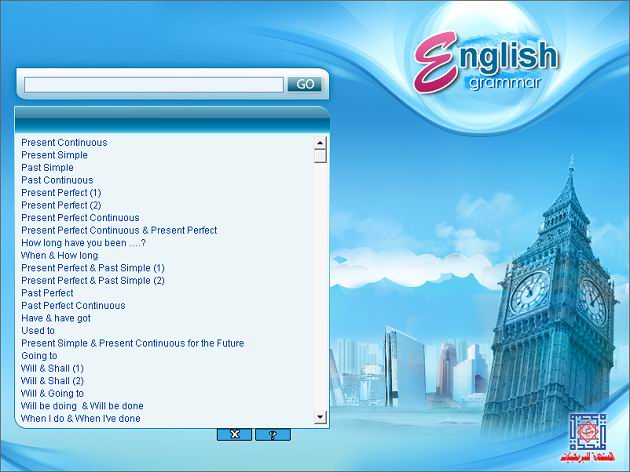Open the Have & have got topic
The width and height of the screenshot is (630, 472).
coord(56,318)
